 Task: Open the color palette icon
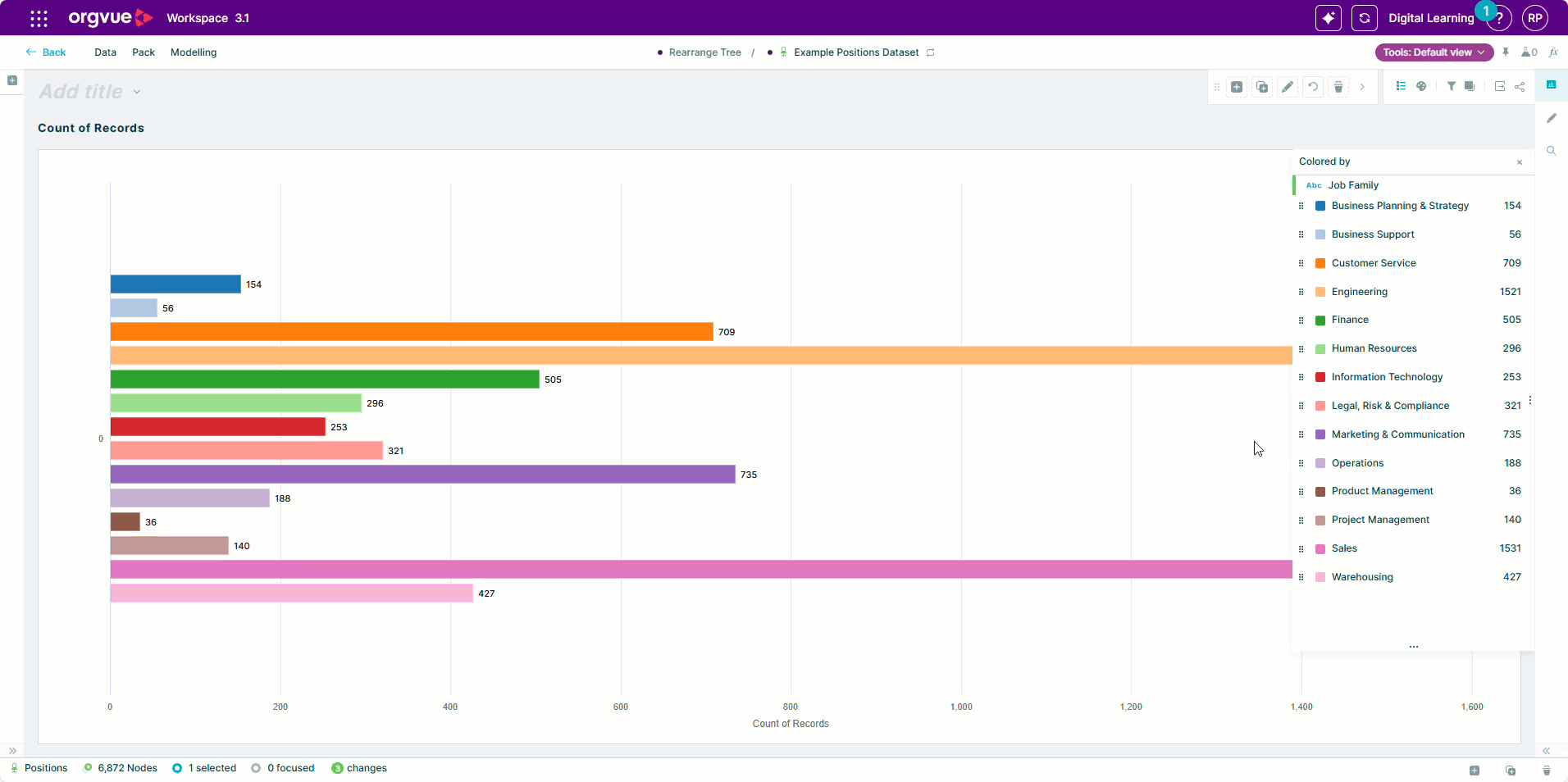1421,86
